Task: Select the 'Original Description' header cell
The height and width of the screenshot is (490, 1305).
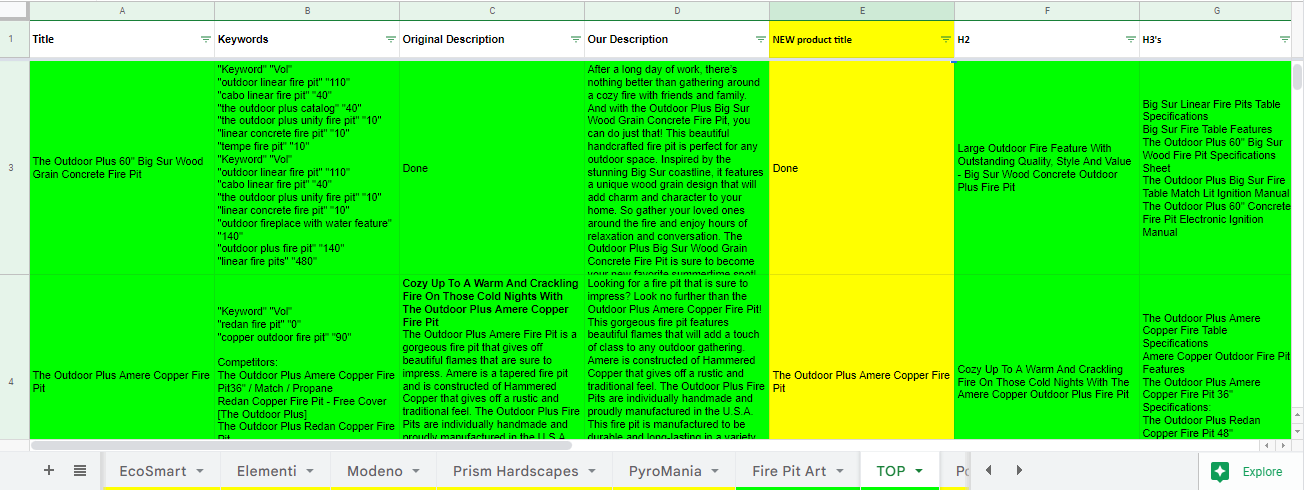Action: pos(492,40)
